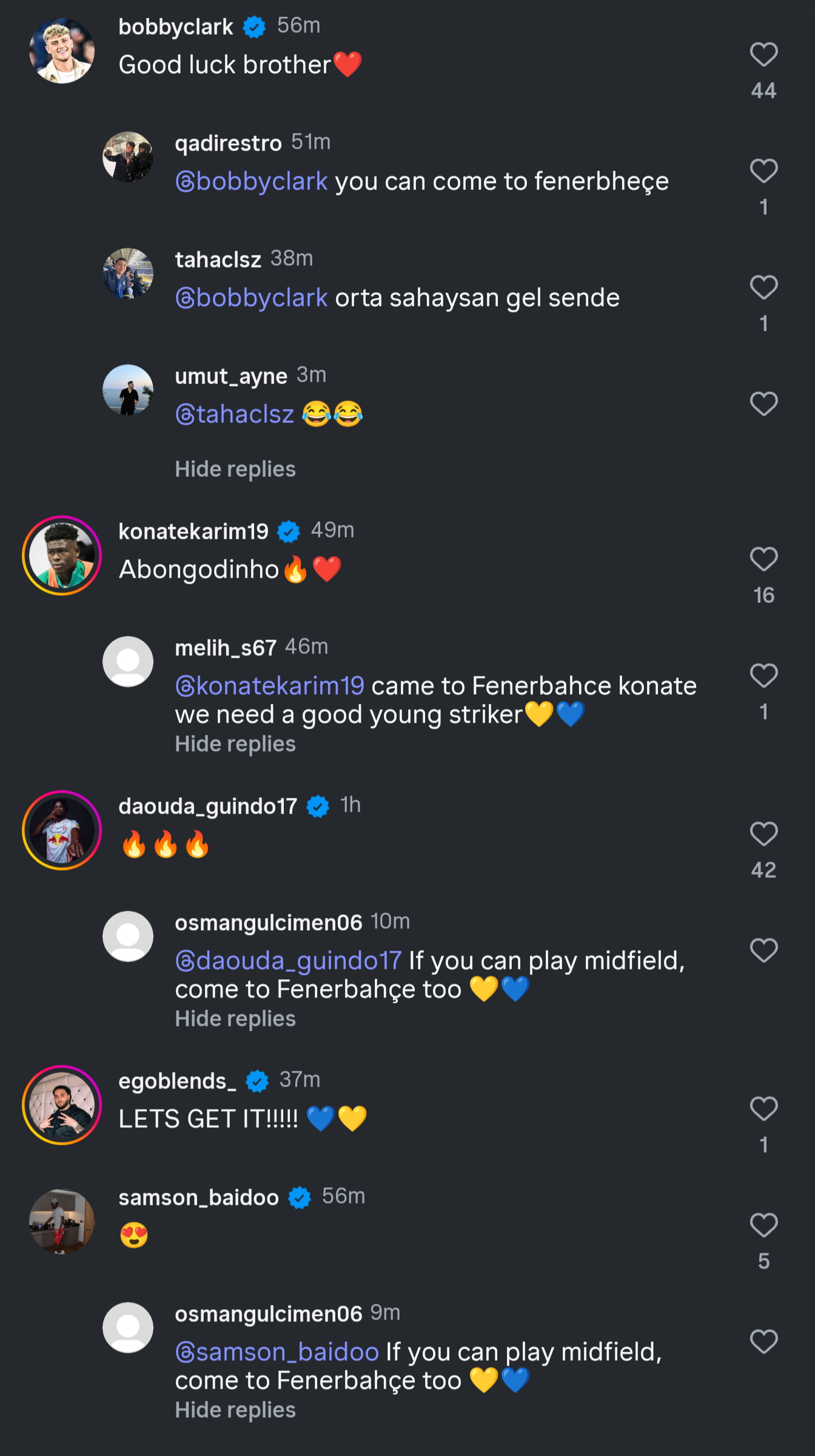Like tahaclsz's 'orta sahaysan gel sende' reply

point(763,288)
